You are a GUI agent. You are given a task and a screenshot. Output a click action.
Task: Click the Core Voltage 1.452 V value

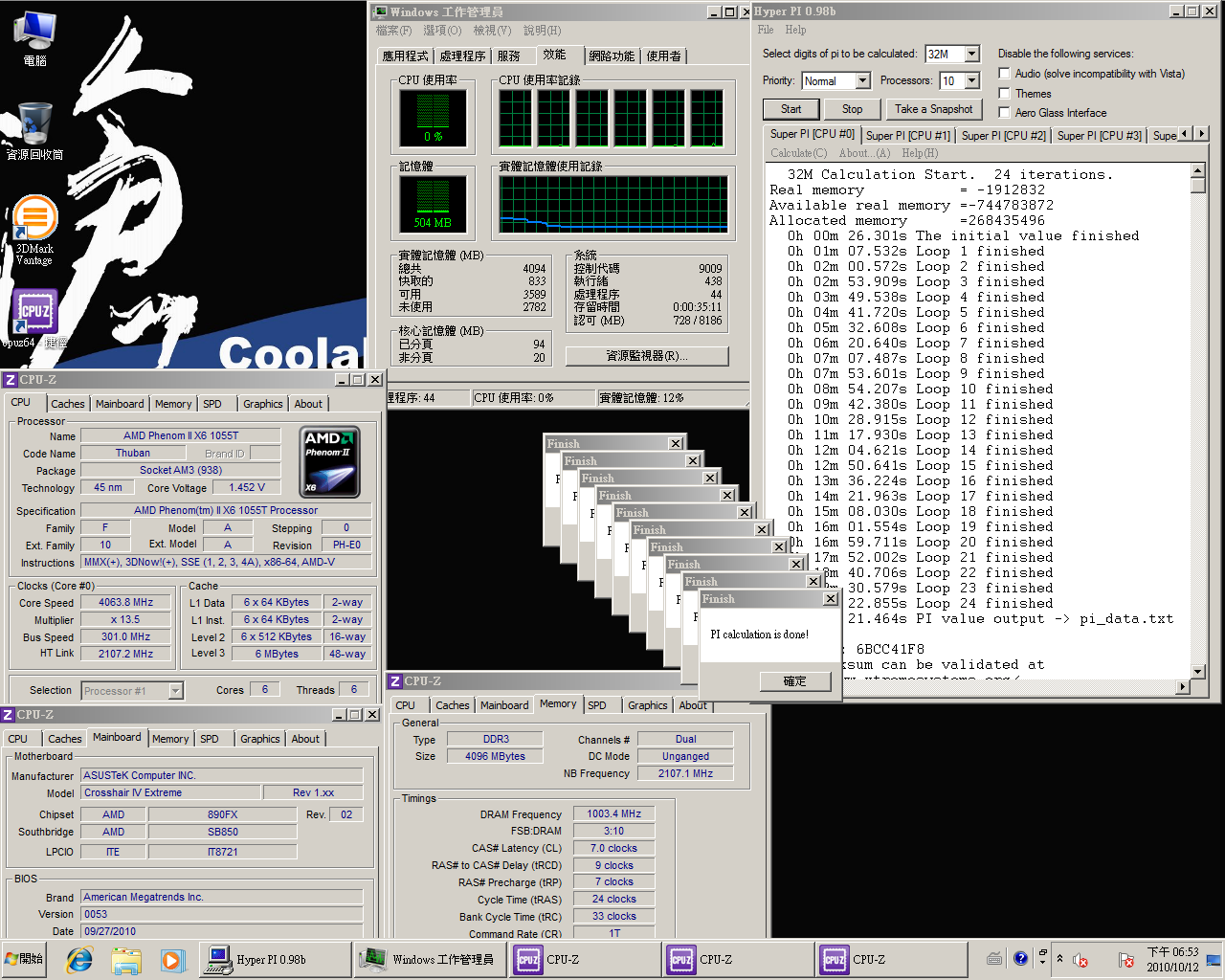(x=247, y=487)
